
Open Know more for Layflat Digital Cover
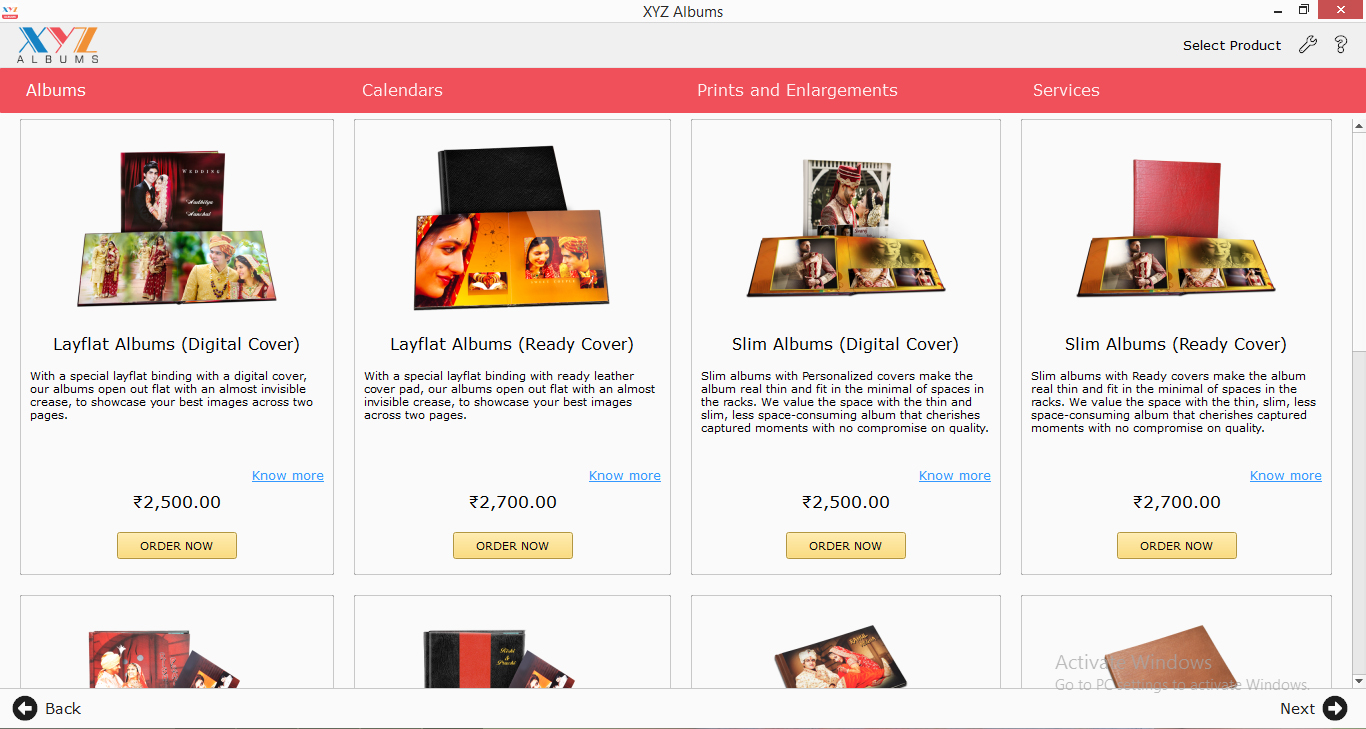[x=288, y=476]
